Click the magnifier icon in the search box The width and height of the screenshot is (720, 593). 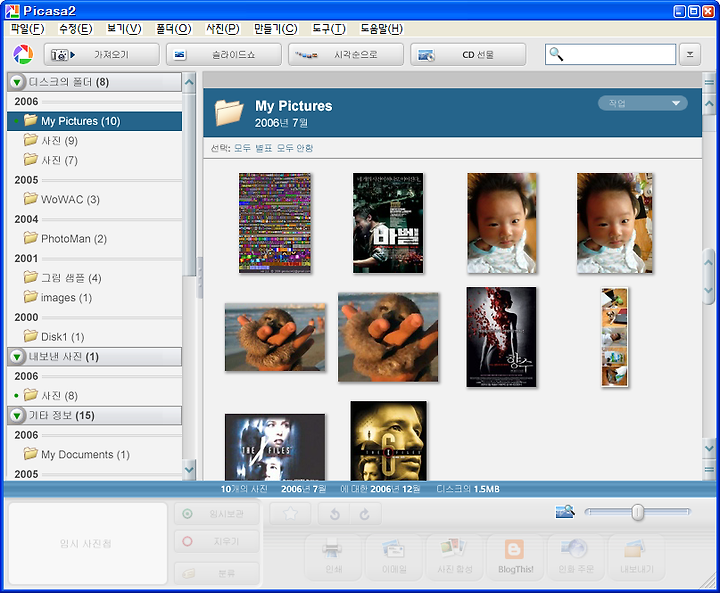pyautogui.click(x=556, y=54)
